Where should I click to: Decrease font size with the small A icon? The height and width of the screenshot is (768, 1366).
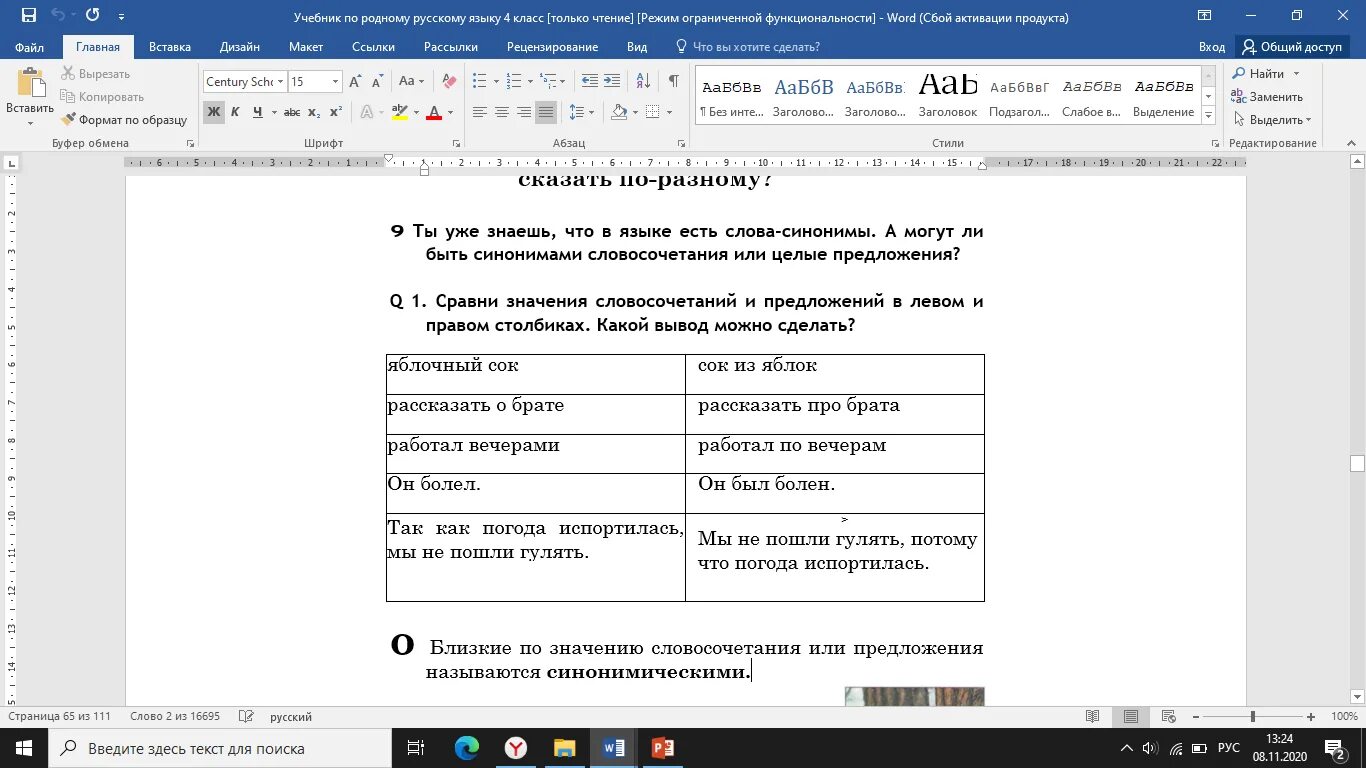(377, 82)
